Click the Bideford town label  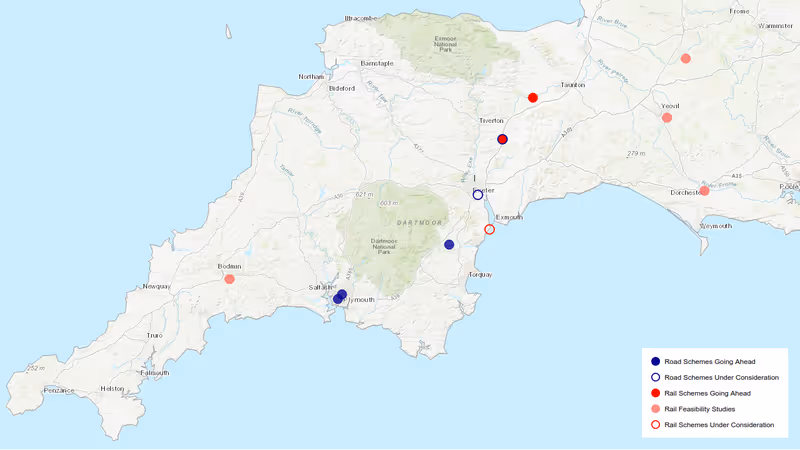[342, 89]
